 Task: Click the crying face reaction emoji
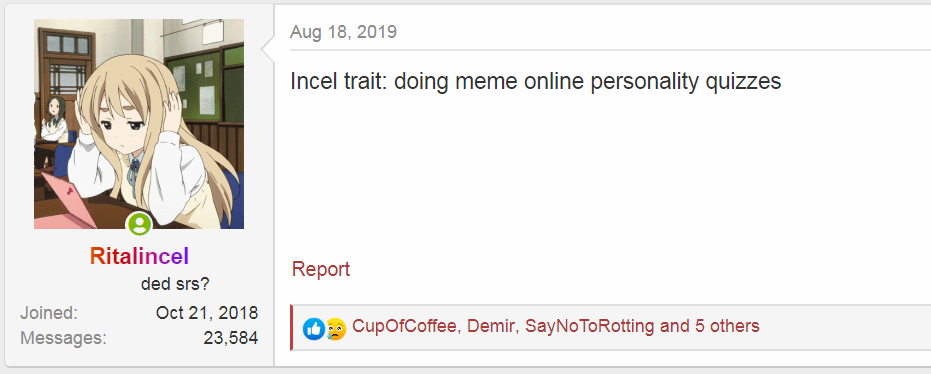(x=335, y=328)
